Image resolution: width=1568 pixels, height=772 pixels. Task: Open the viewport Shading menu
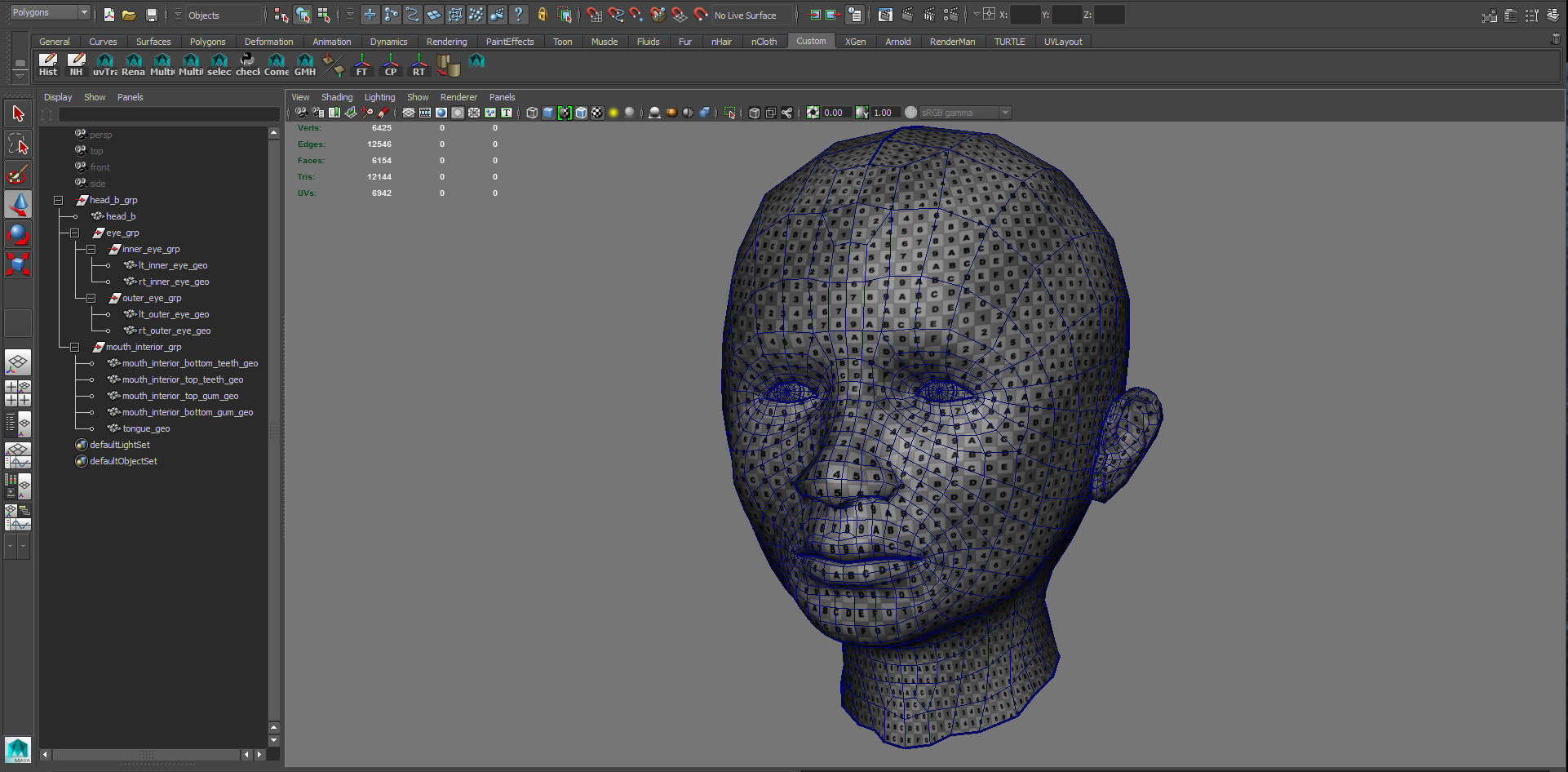coord(337,97)
